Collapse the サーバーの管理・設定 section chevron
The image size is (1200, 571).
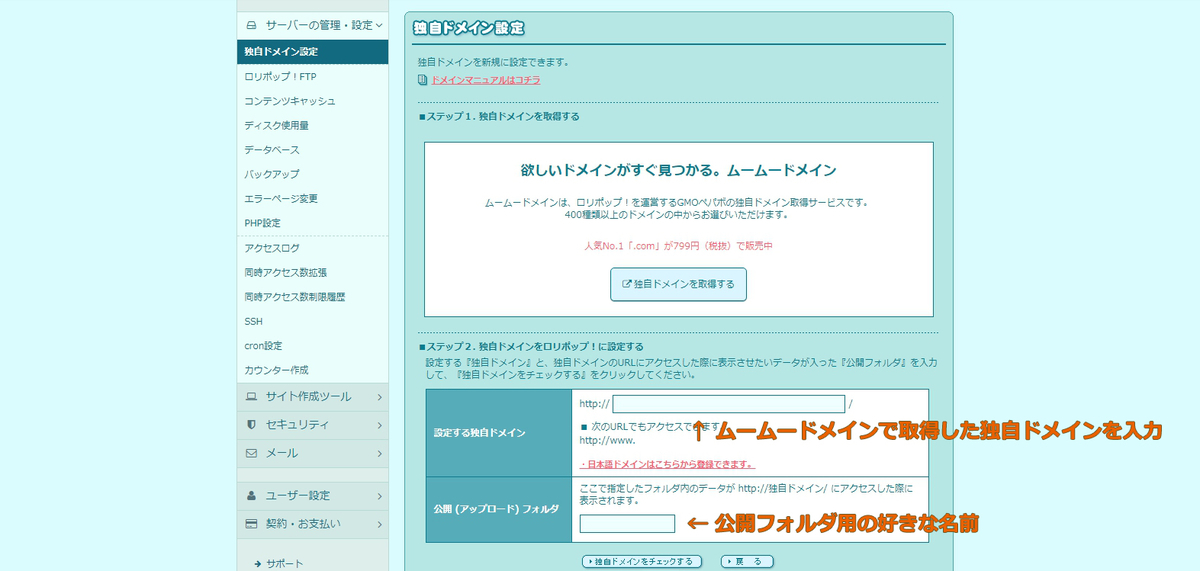click(379, 25)
